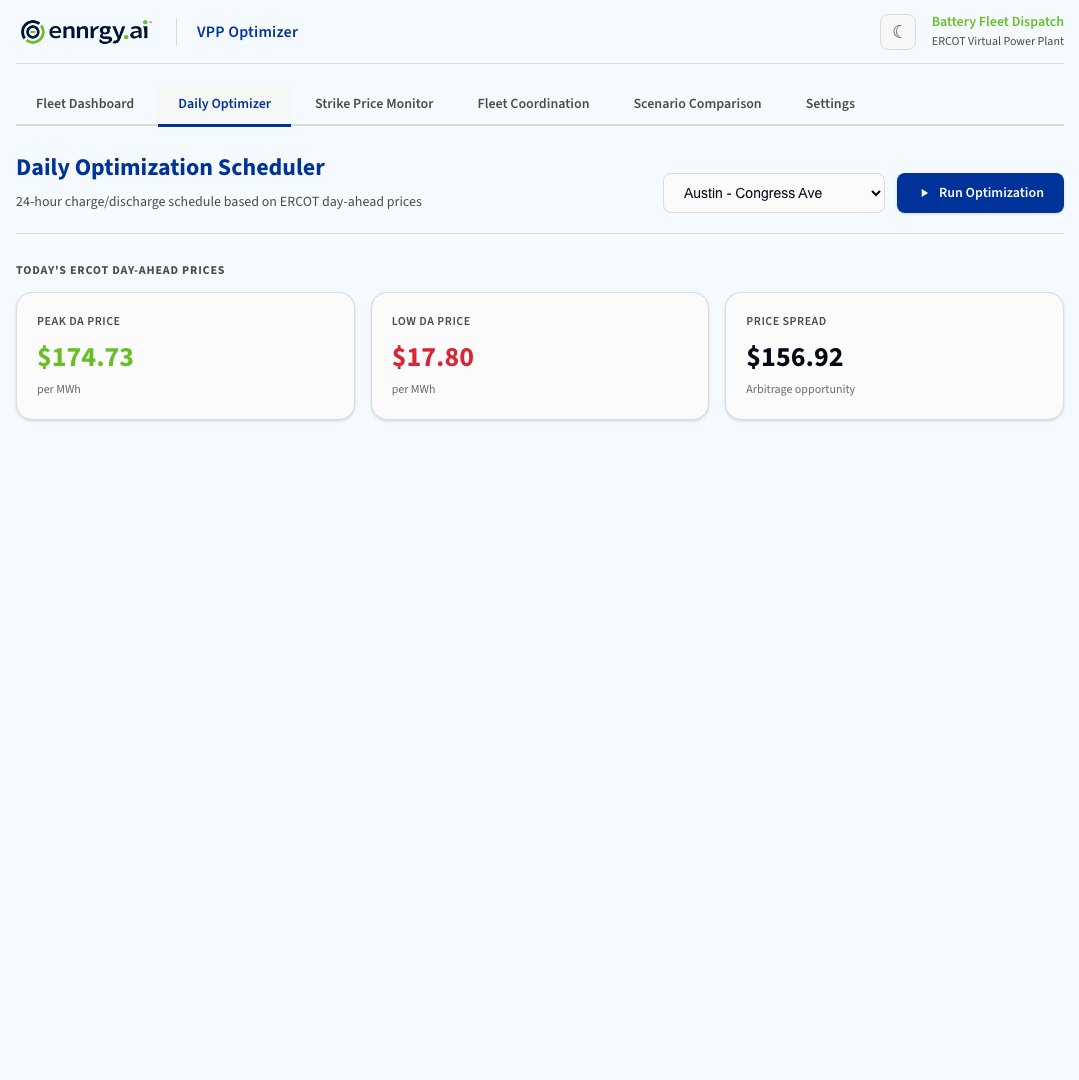The height and width of the screenshot is (1080, 1079).
Task: Toggle dark mode with the moon icon
Action: click(x=897, y=31)
